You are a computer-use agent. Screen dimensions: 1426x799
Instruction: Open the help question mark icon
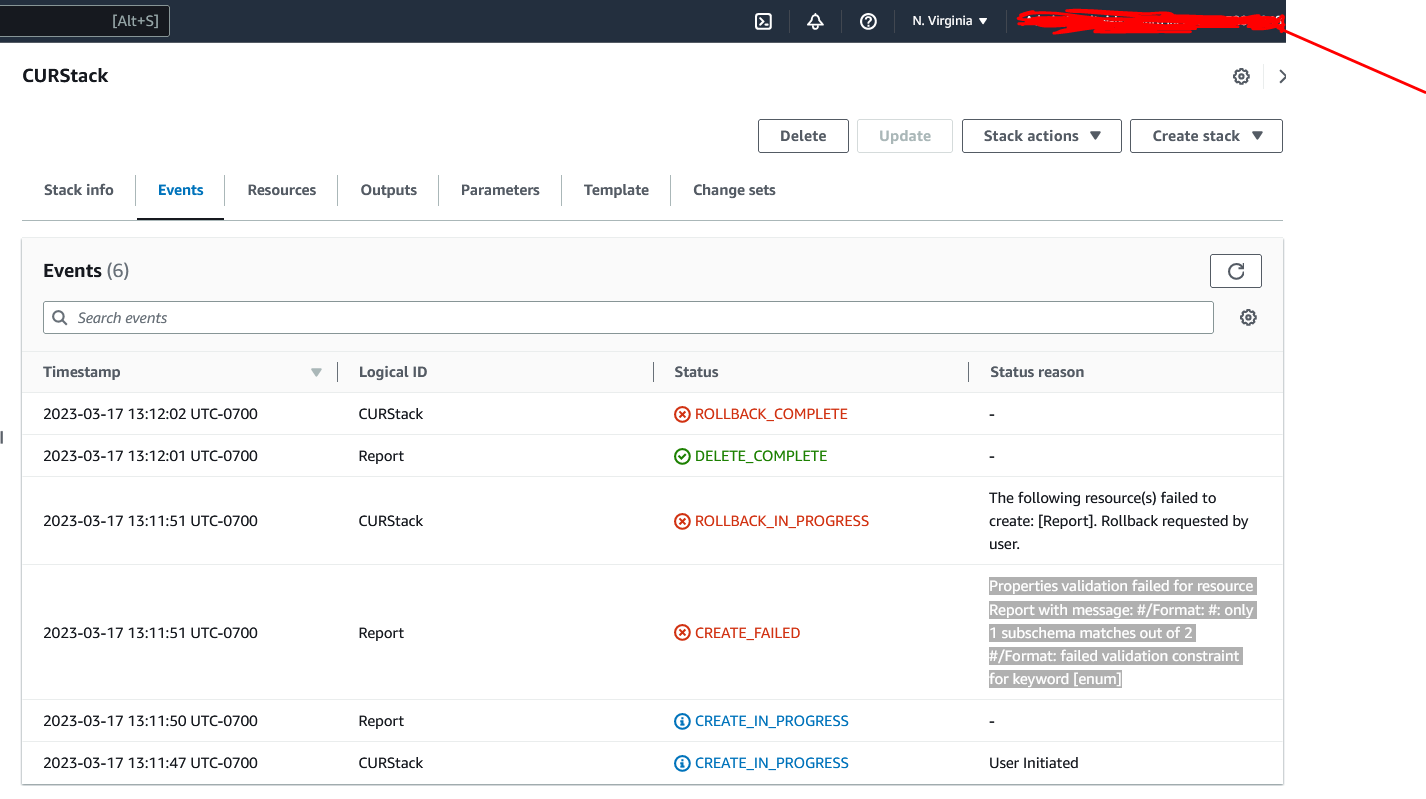click(868, 21)
